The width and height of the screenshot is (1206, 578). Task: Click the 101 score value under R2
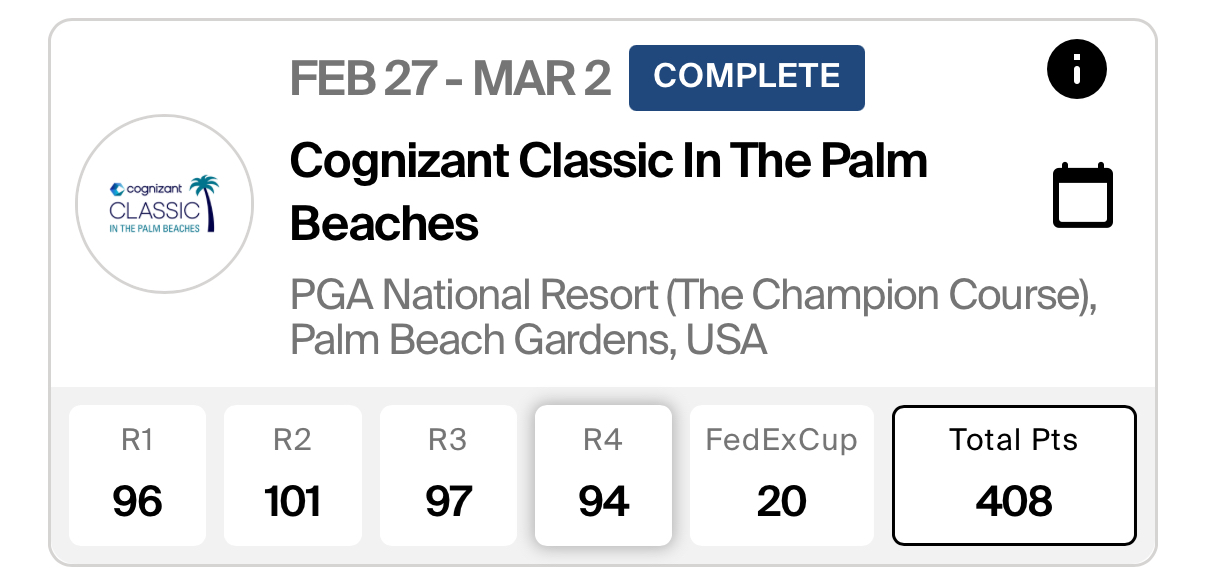(x=292, y=500)
